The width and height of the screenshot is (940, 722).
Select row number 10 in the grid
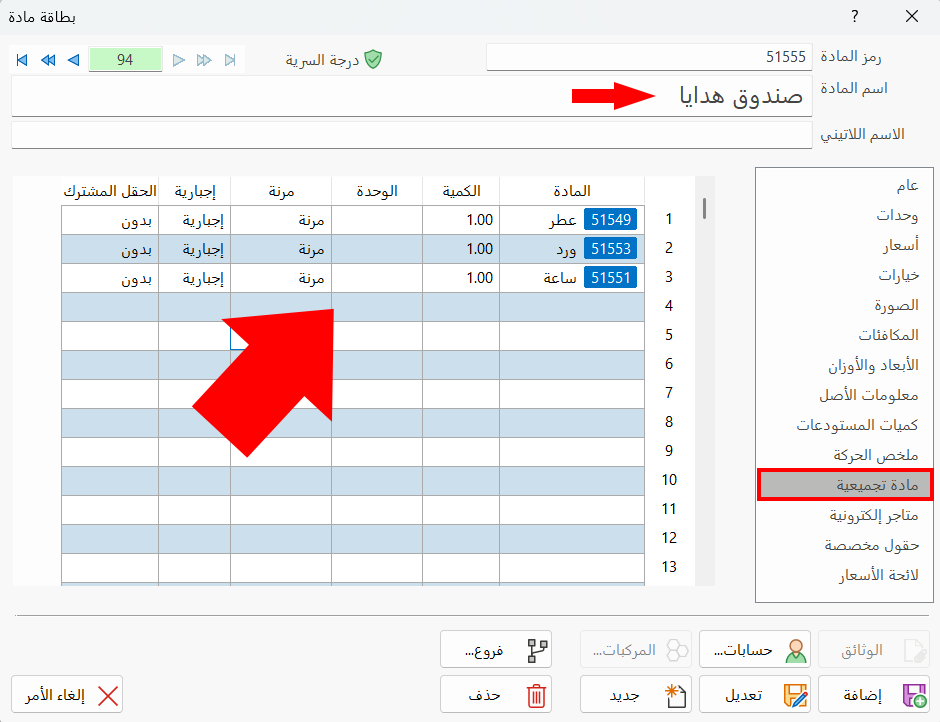coord(669,480)
